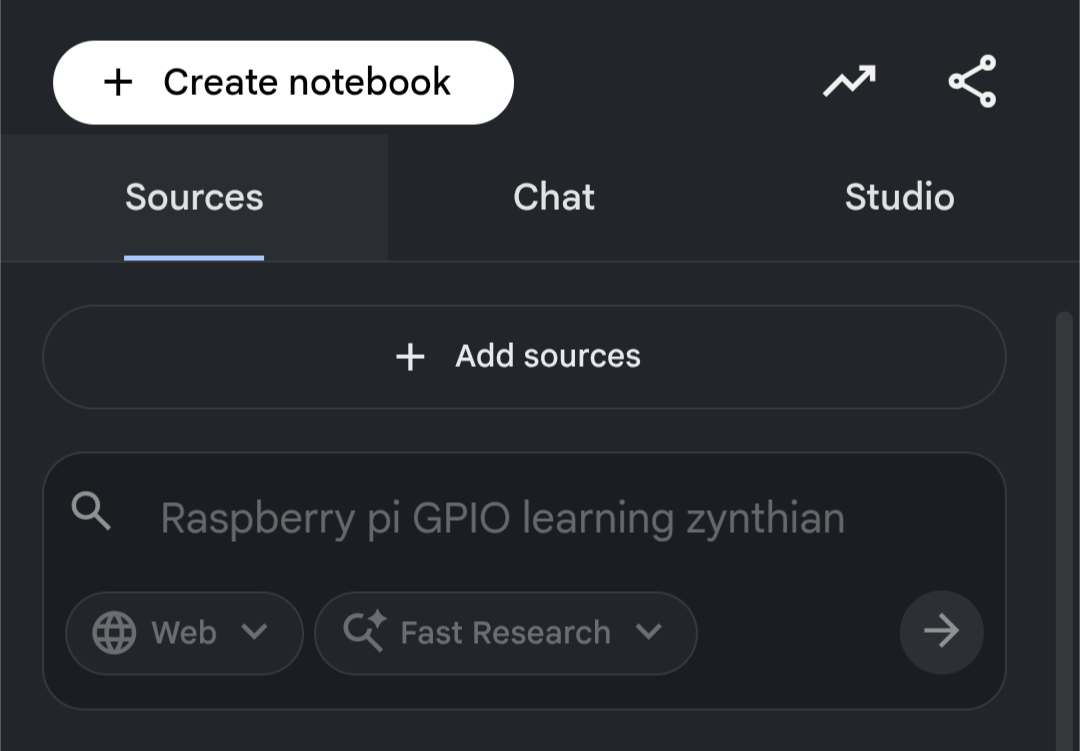Switch to the Chat tab
Viewport: 1080px width, 751px height.
554,198
